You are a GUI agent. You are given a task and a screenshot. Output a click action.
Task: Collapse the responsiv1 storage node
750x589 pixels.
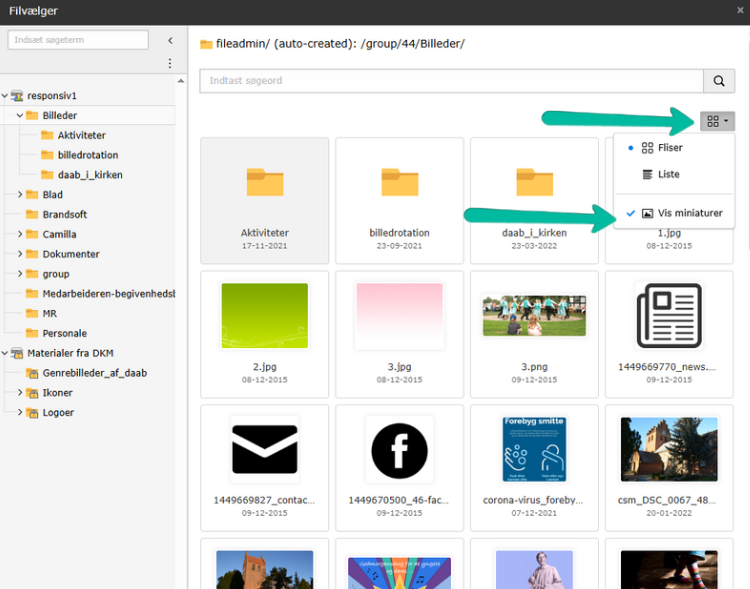tap(5, 96)
